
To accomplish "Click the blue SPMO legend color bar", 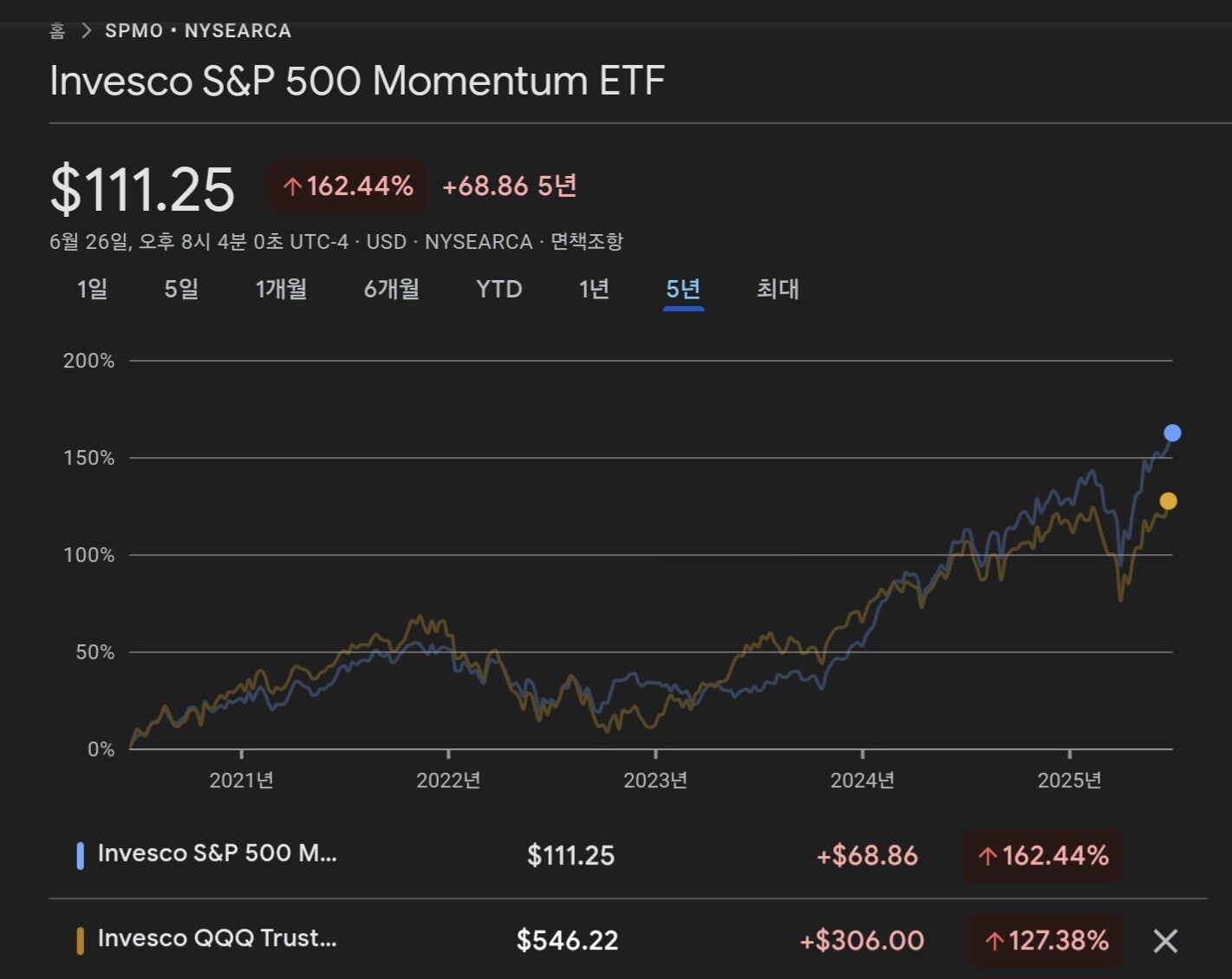I will pos(81,855).
